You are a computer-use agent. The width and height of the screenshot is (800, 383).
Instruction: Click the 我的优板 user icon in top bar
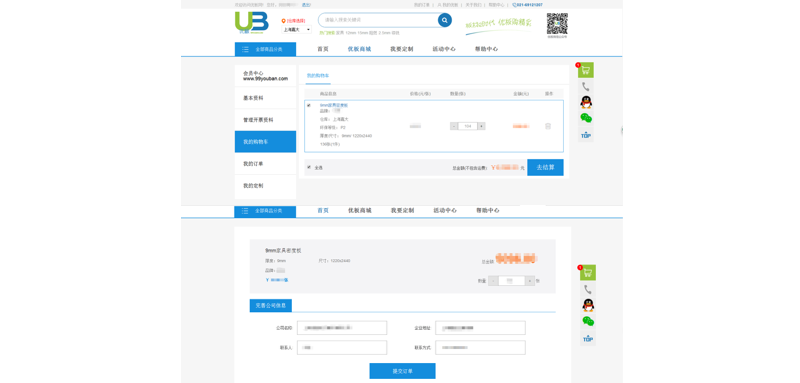pyautogui.click(x=439, y=5)
